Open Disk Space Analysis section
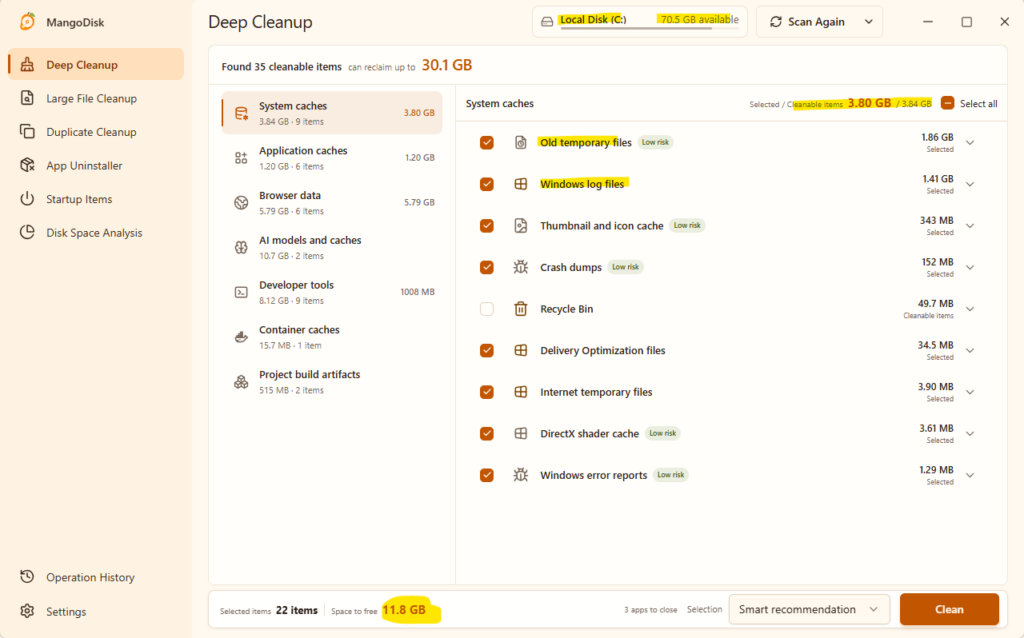The image size is (1024, 638). click(x=96, y=232)
